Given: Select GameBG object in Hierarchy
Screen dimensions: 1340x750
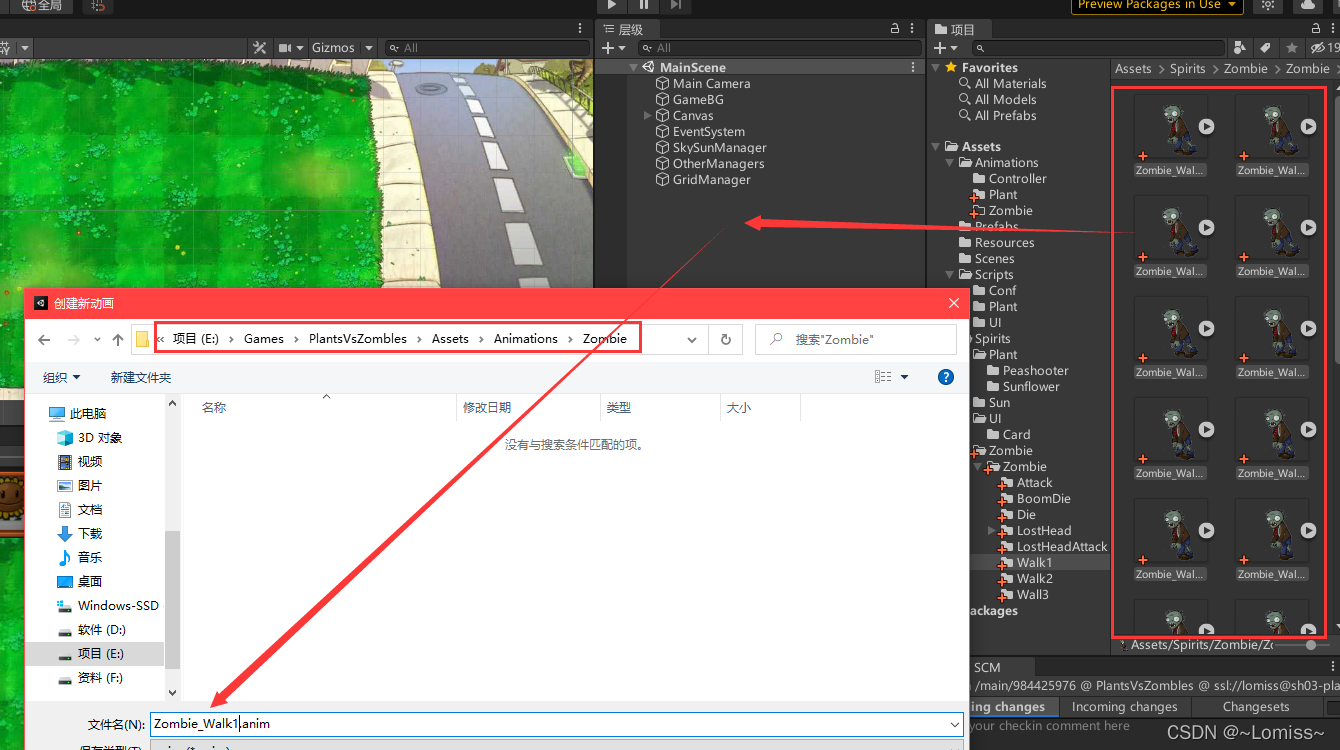Looking at the screenshot, I should [697, 100].
